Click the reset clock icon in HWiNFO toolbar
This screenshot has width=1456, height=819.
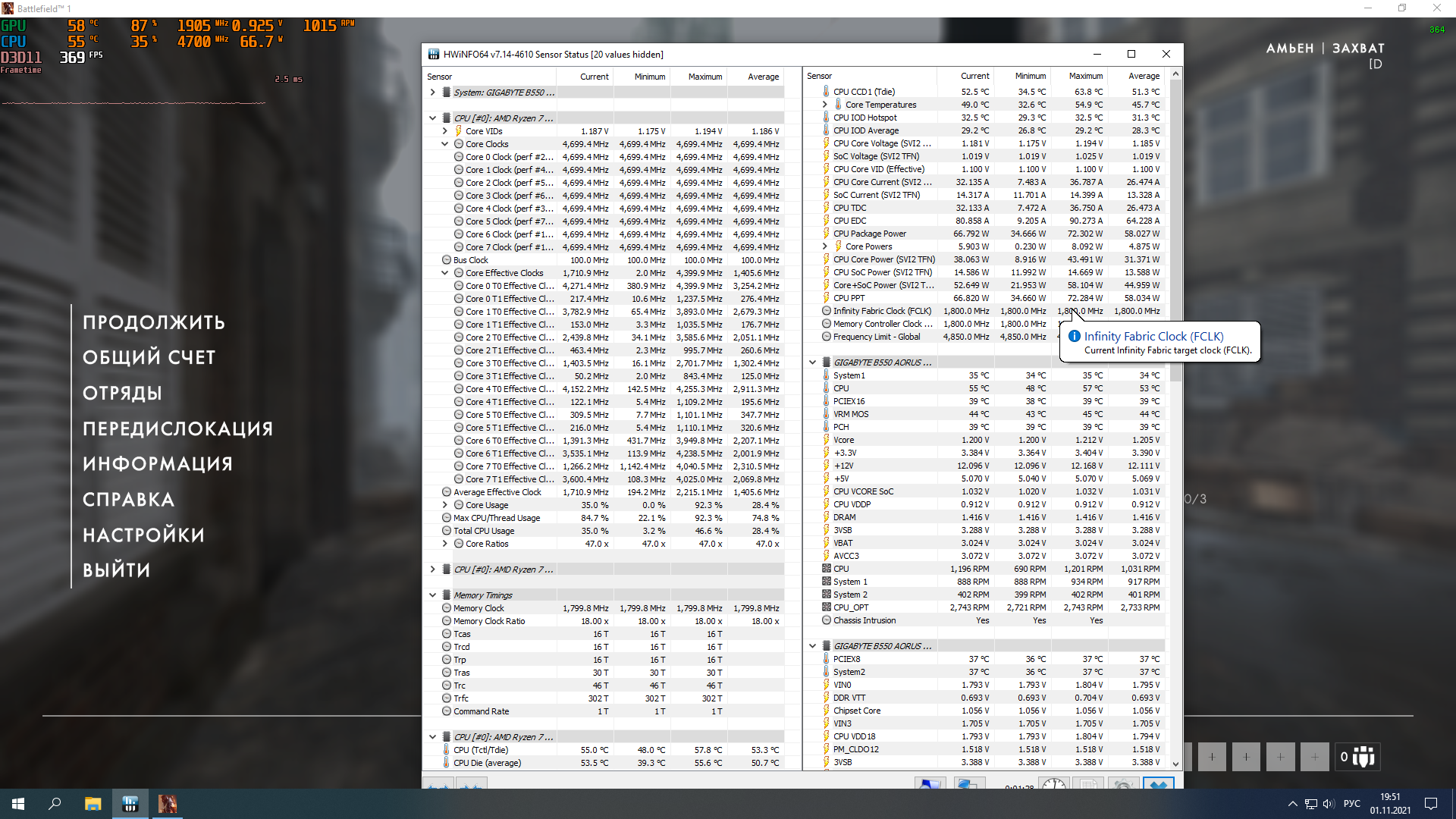(1053, 784)
